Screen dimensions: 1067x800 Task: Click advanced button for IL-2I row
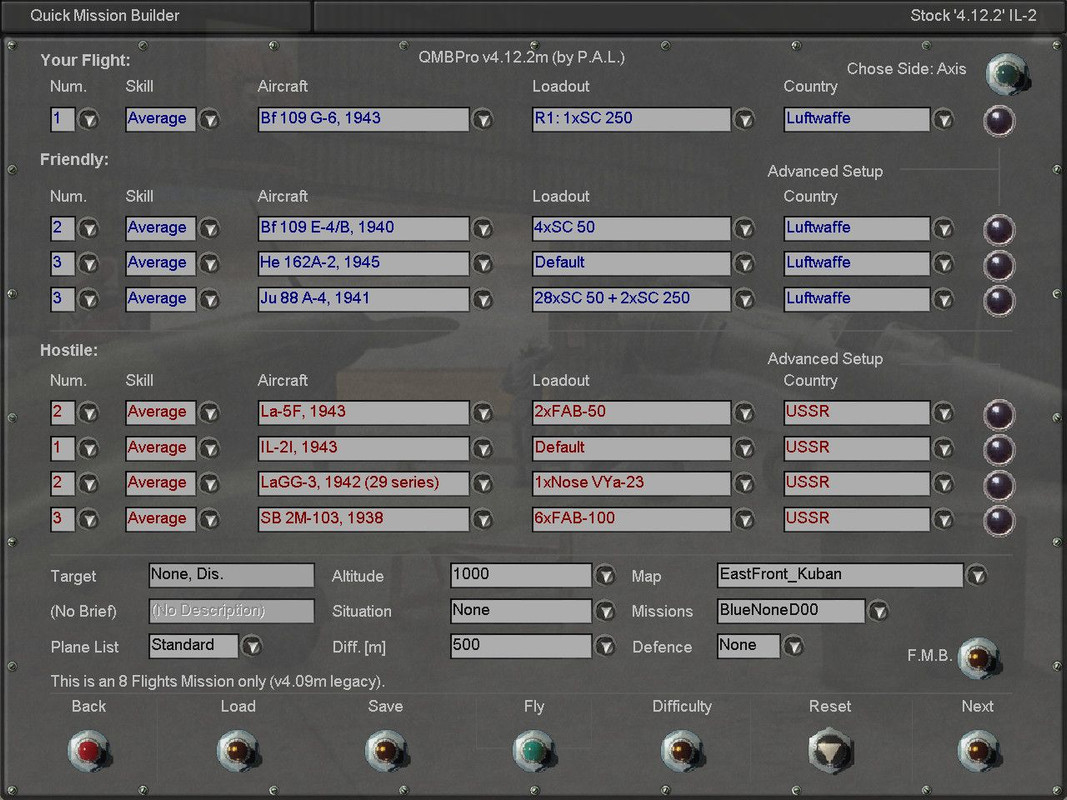999,450
